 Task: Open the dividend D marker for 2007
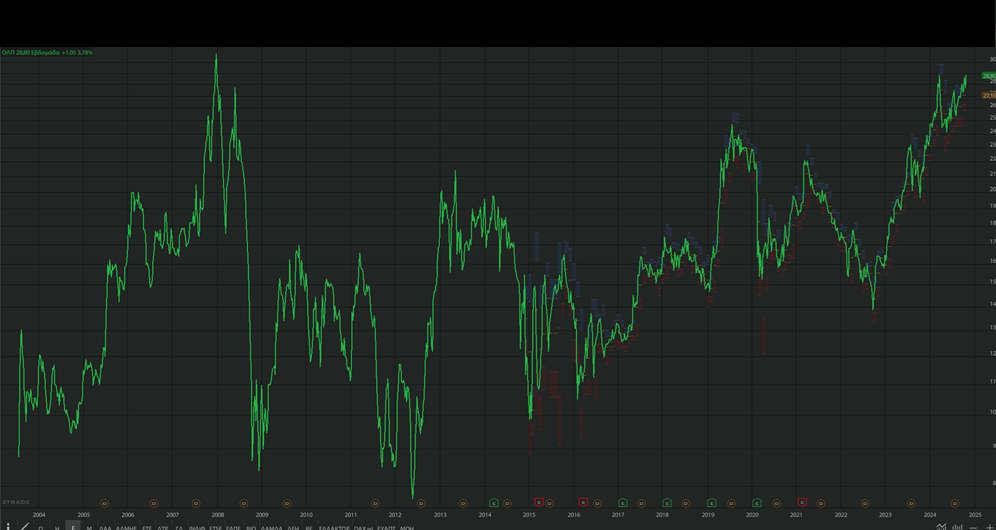196,503
